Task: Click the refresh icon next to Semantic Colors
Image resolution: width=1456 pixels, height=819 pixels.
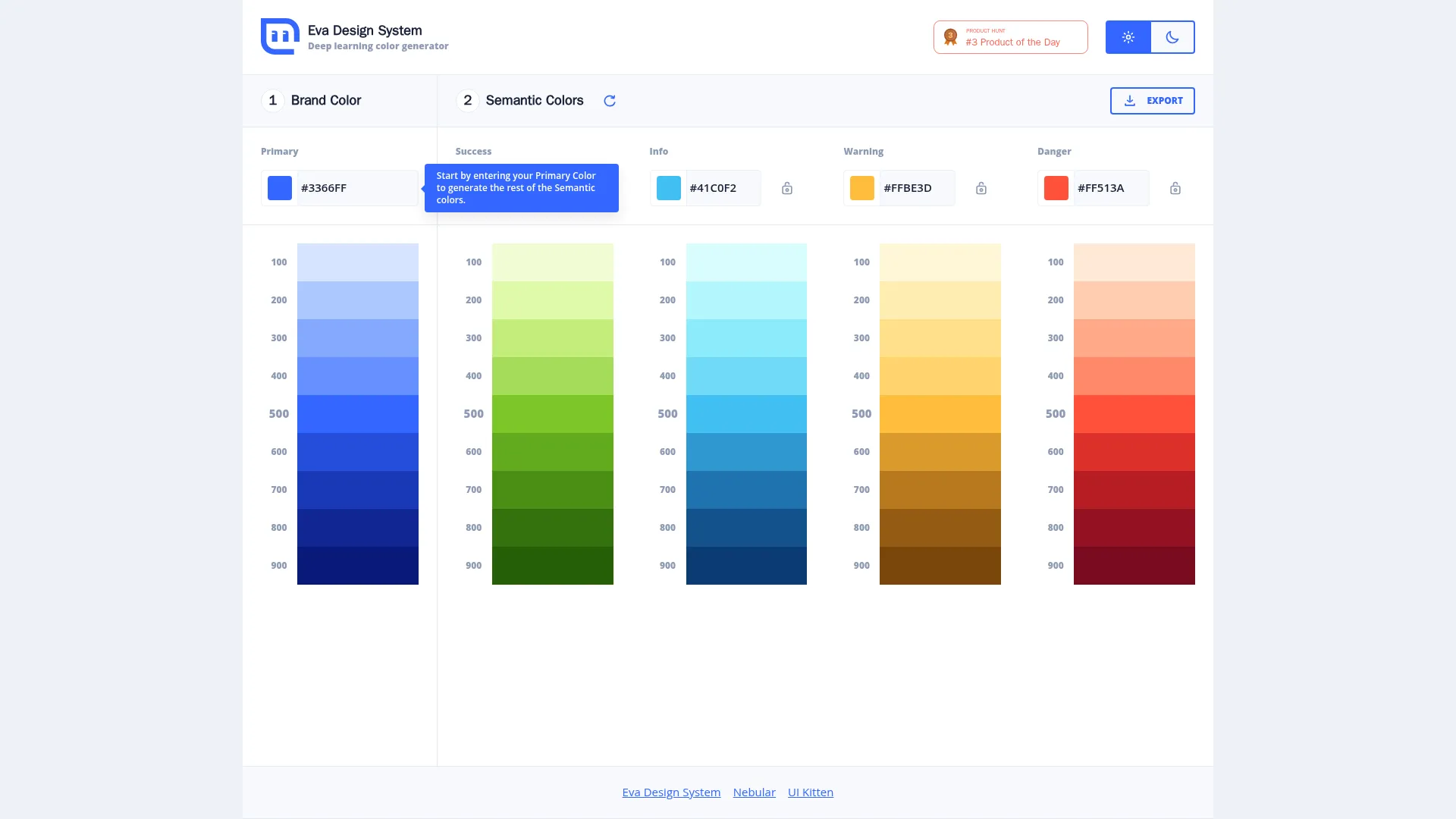Action: tap(610, 100)
